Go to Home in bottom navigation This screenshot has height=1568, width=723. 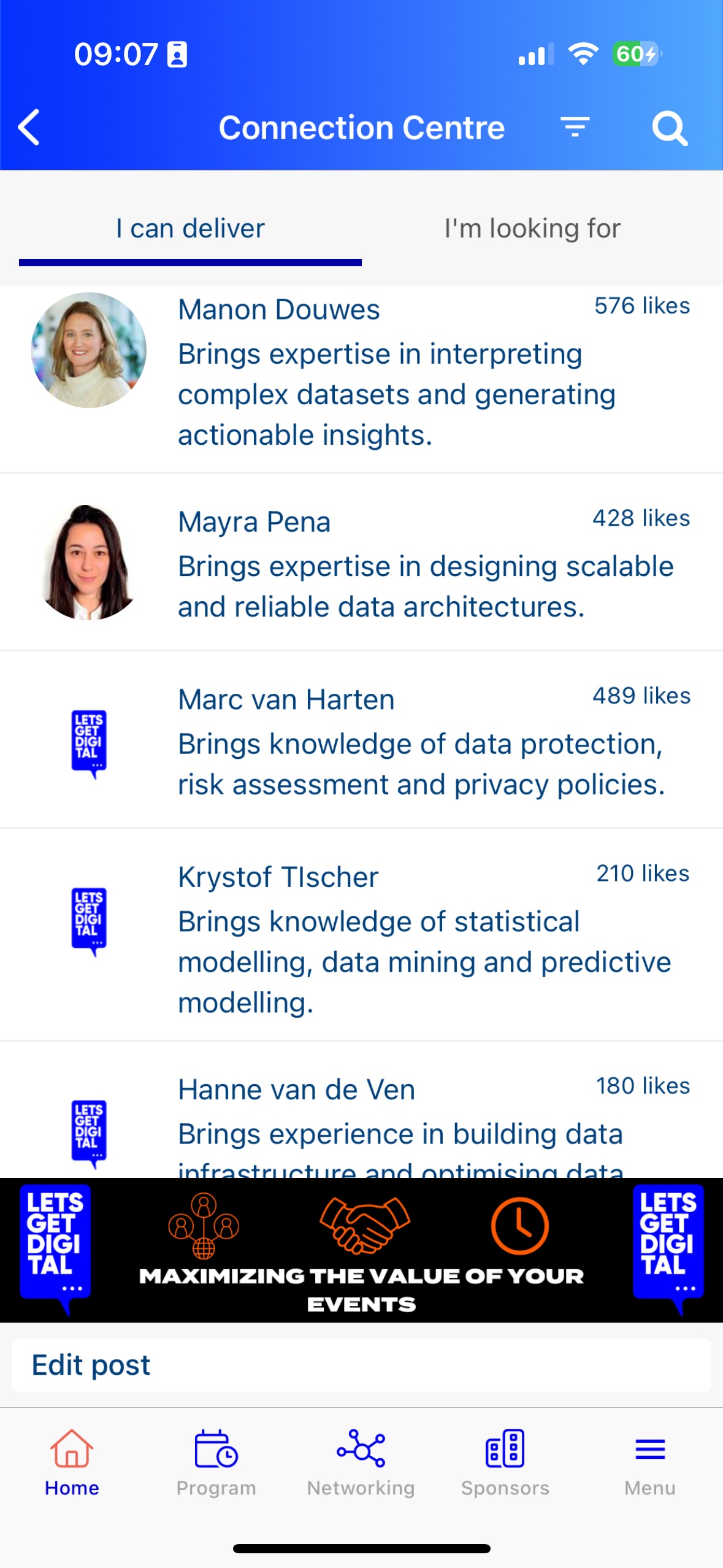click(x=72, y=1462)
